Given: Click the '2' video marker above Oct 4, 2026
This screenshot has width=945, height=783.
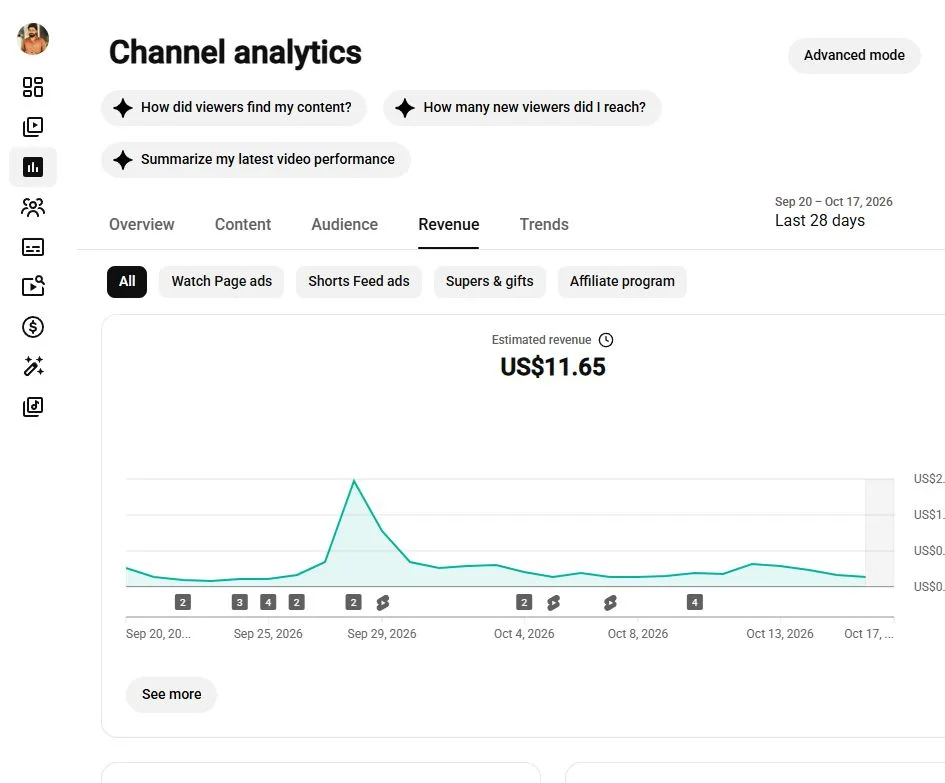Looking at the screenshot, I should click(524, 602).
